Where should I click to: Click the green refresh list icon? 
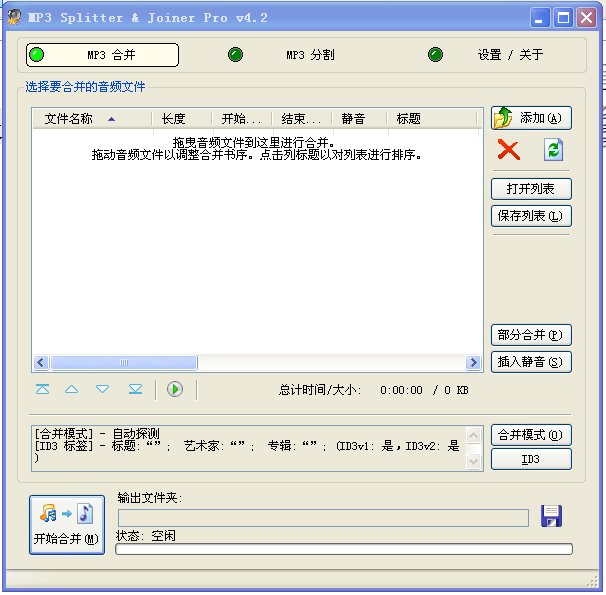pyautogui.click(x=553, y=150)
